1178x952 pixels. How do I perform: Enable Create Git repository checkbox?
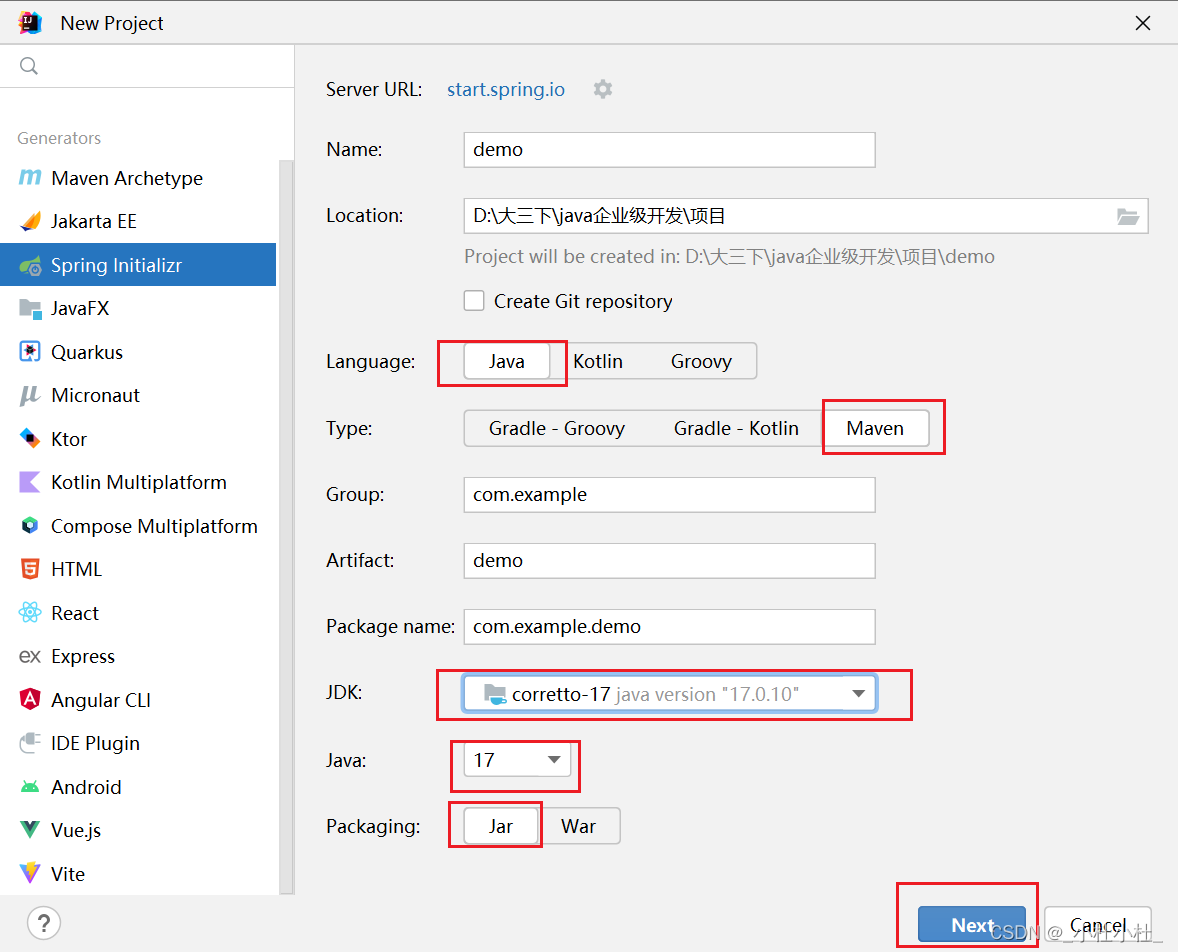click(474, 301)
